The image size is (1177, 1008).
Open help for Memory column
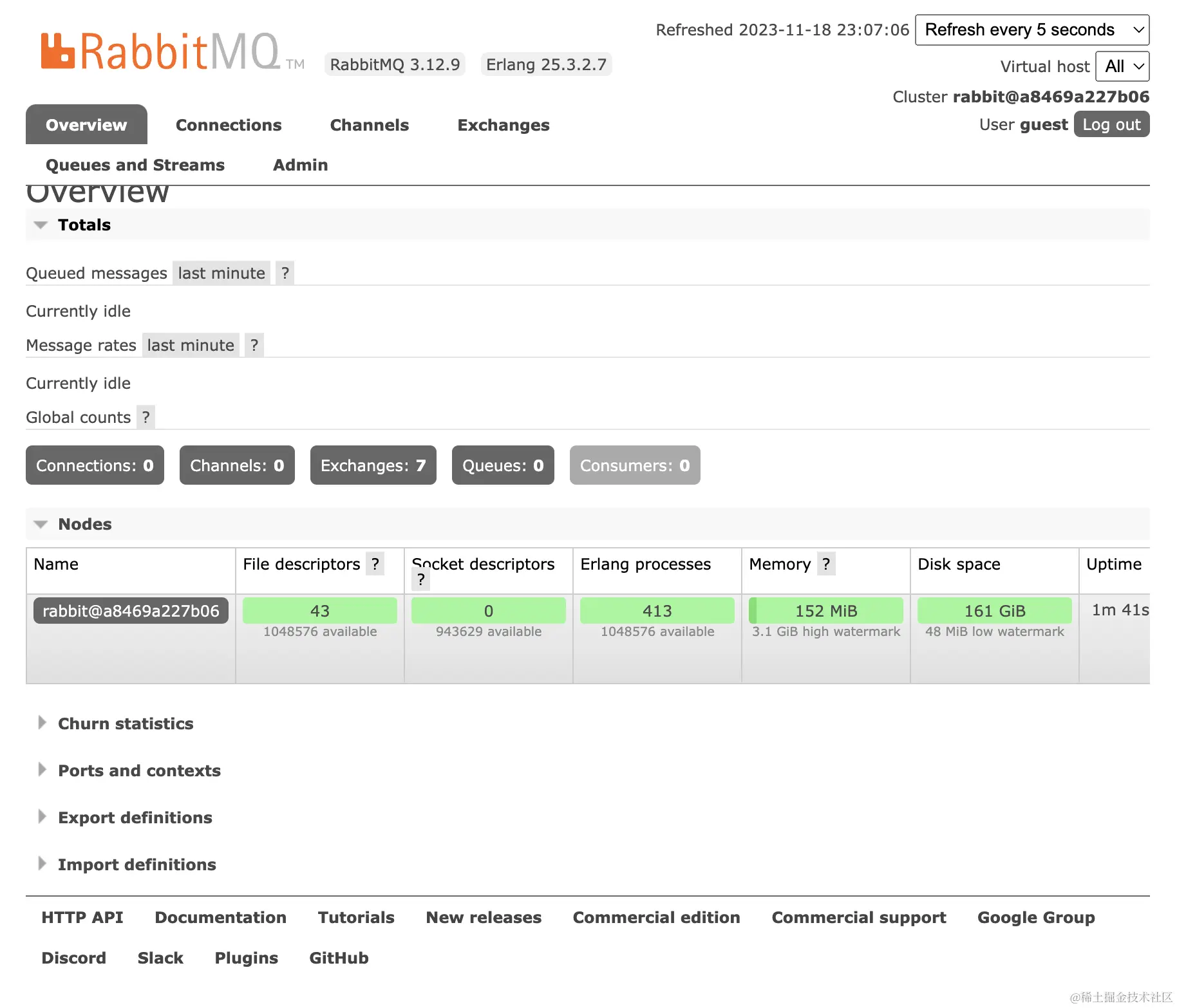coord(826,564)
